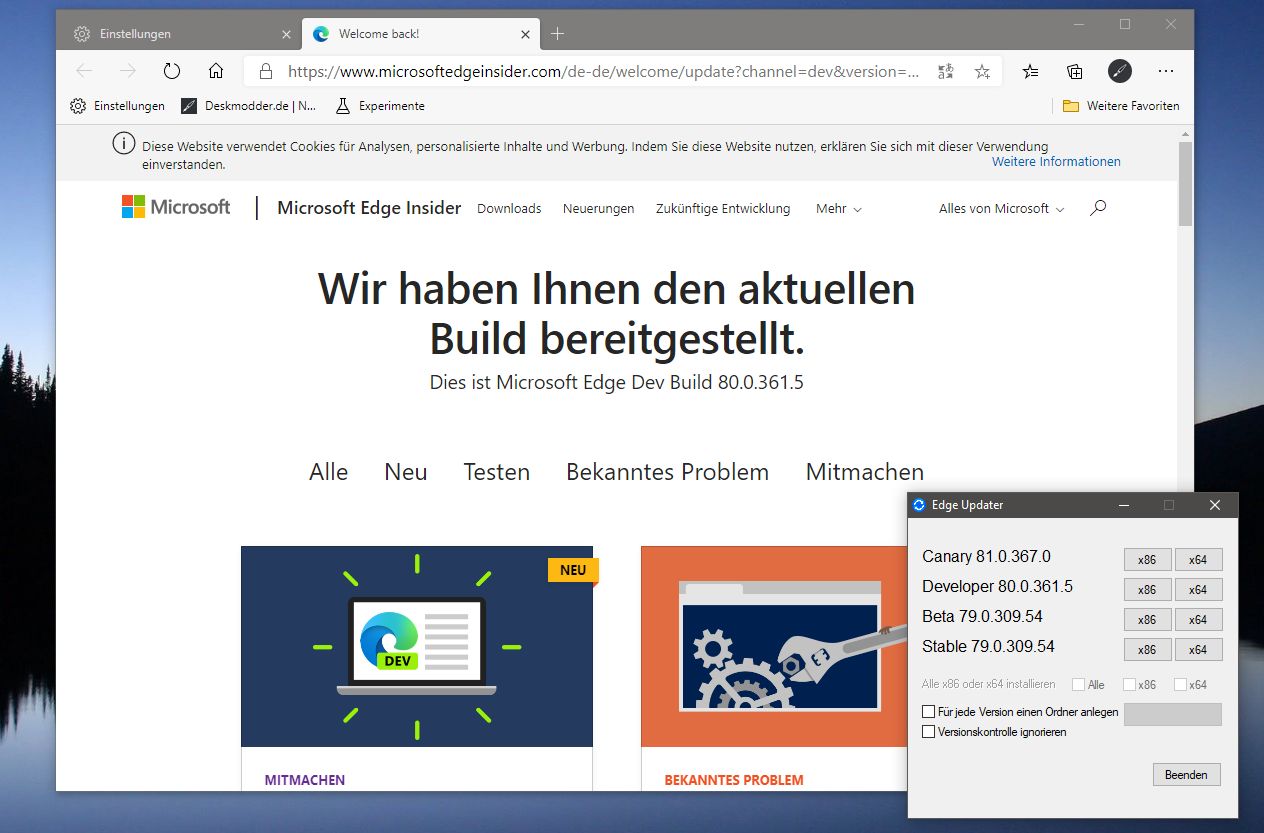
Task: Open the DEV laptop card image
Action: tap(417, 646)
